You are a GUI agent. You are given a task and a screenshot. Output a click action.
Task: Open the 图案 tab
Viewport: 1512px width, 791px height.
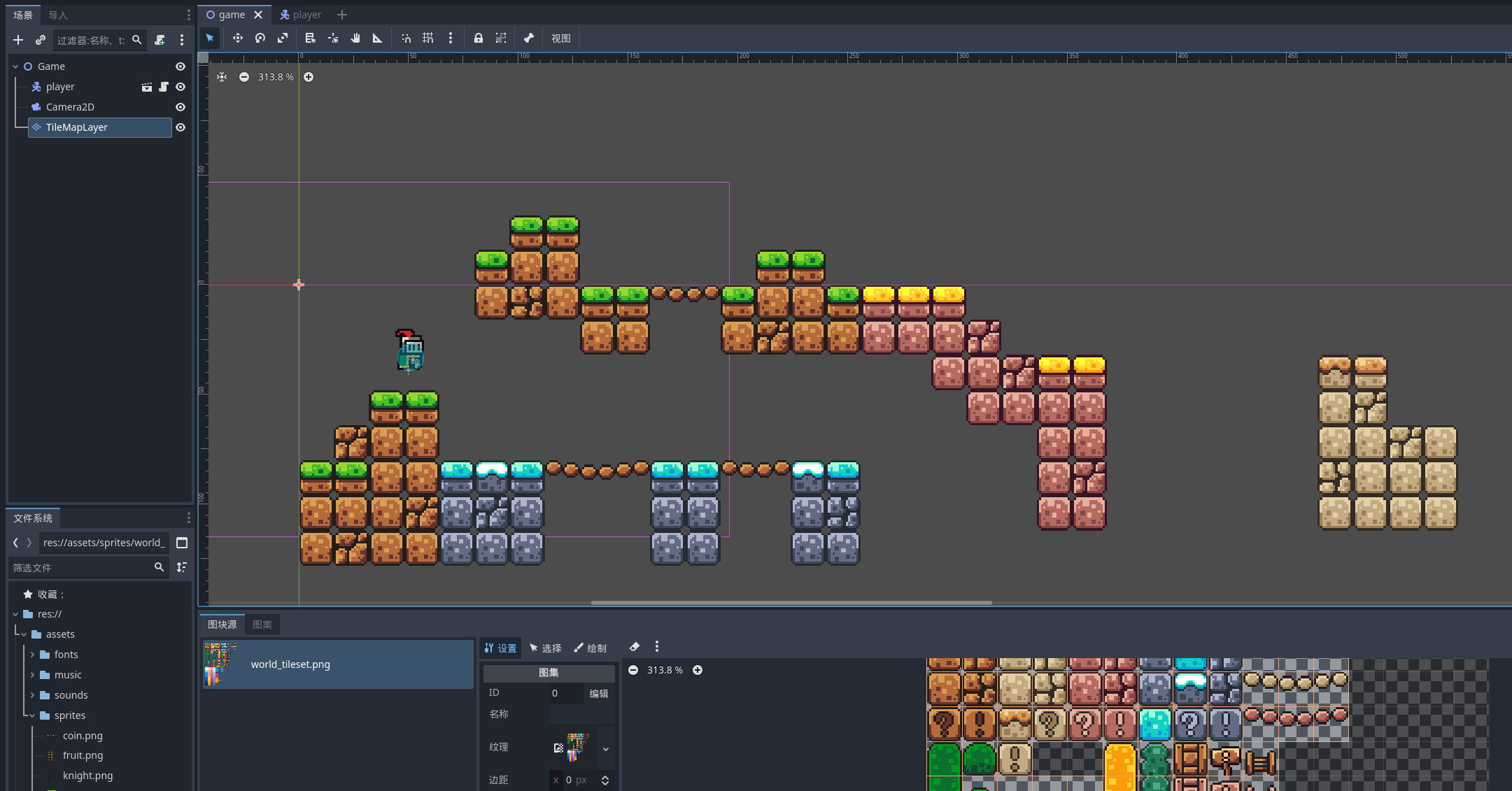tap(262, 625)
